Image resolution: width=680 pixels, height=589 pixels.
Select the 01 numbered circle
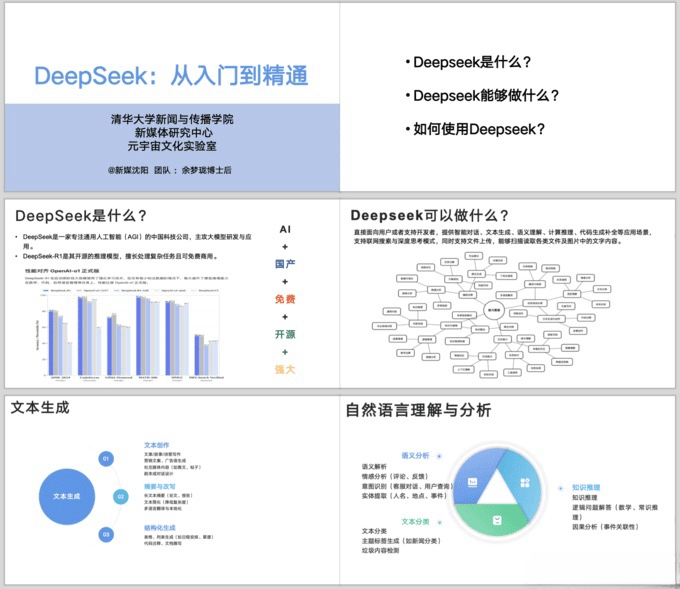[106, 458]
